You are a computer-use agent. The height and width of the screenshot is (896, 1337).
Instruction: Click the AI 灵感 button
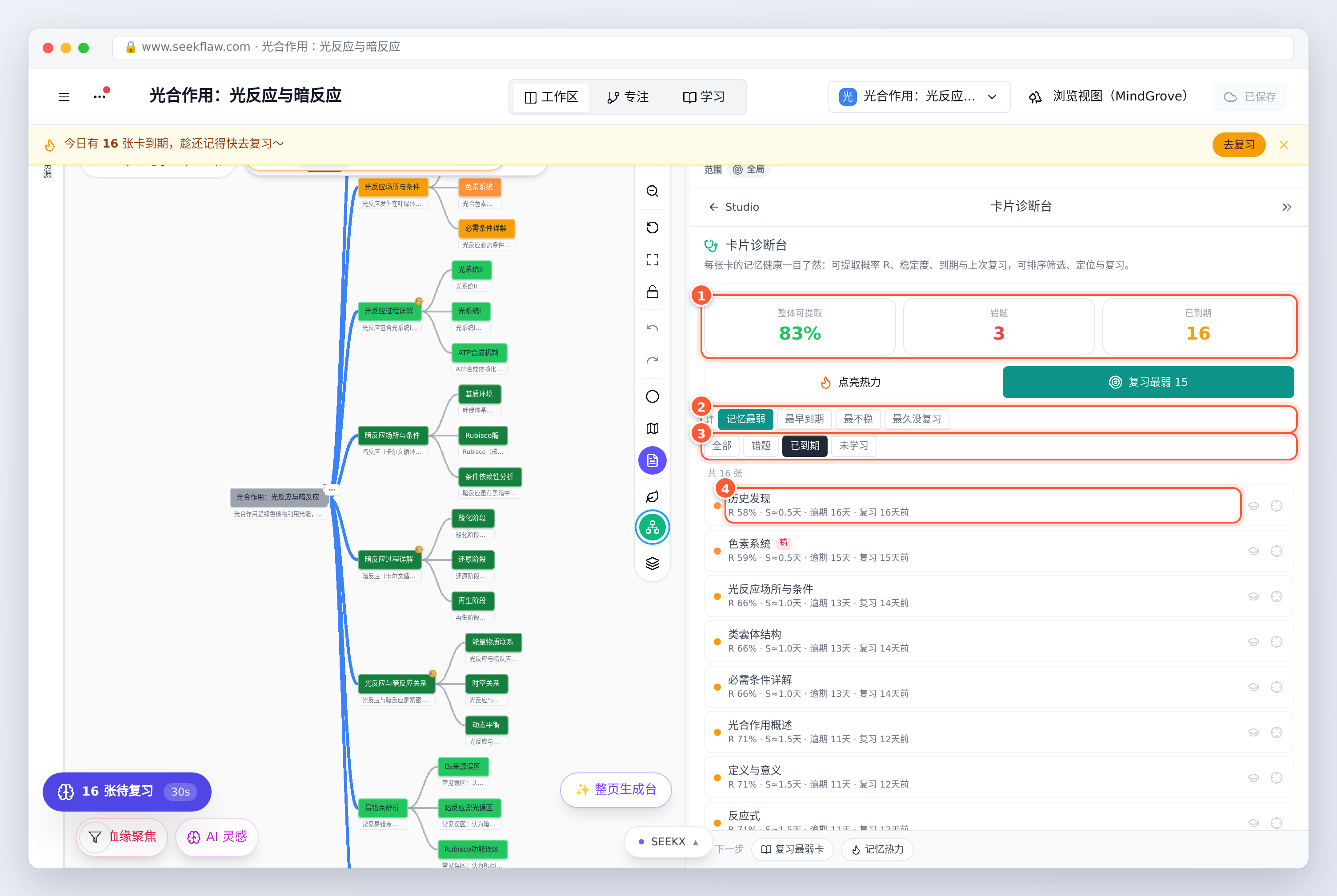point(217,837)
